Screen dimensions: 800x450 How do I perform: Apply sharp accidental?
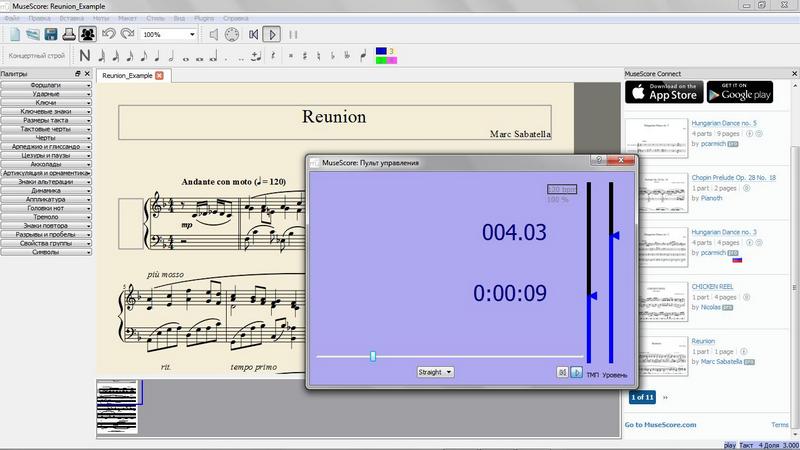[x=305, y=56]
